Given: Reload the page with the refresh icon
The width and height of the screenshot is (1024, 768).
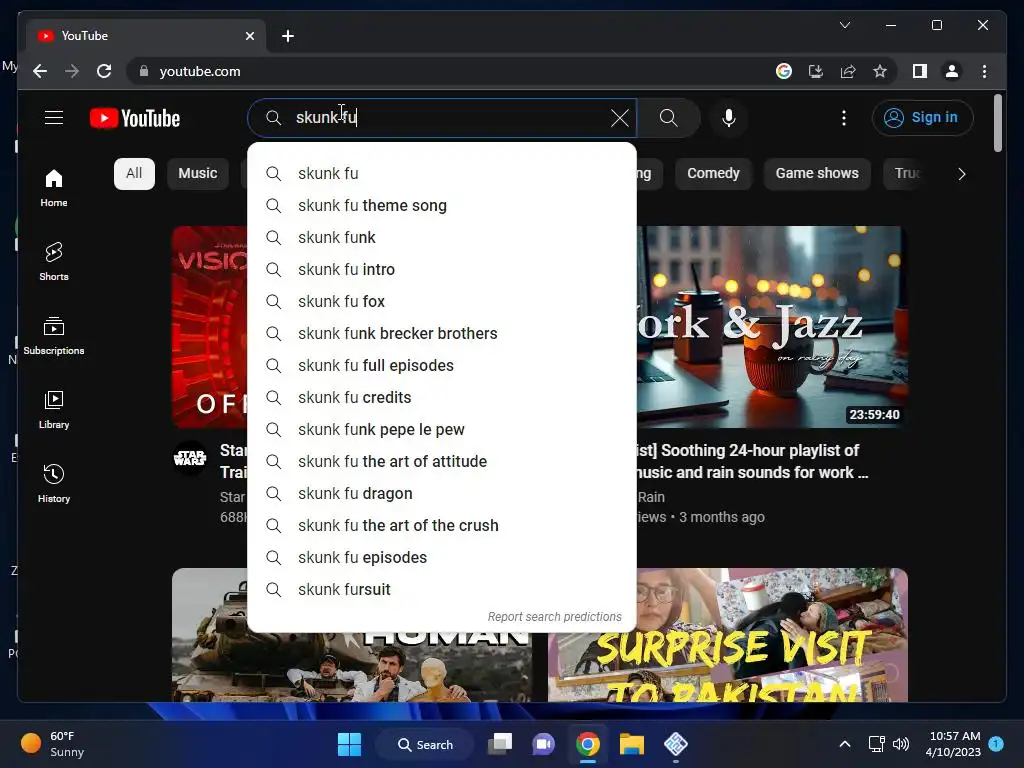Looking at the screenshot, I should [104, 71].
